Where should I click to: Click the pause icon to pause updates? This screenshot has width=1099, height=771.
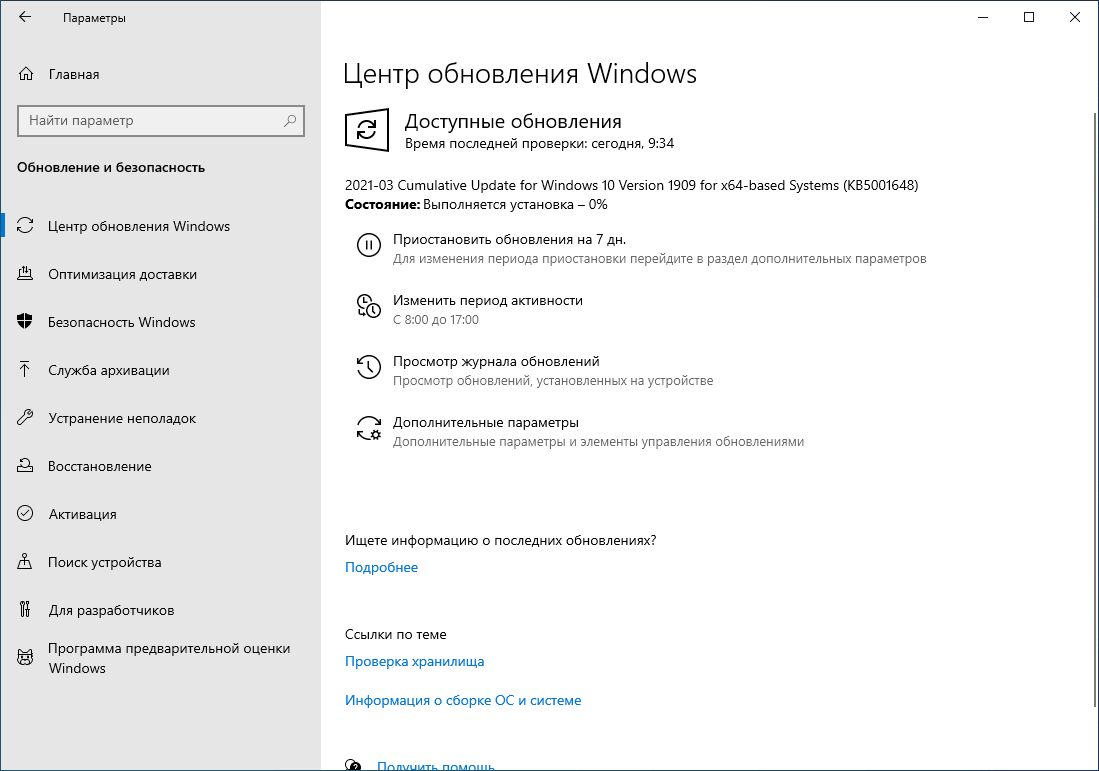pos(368,243)
